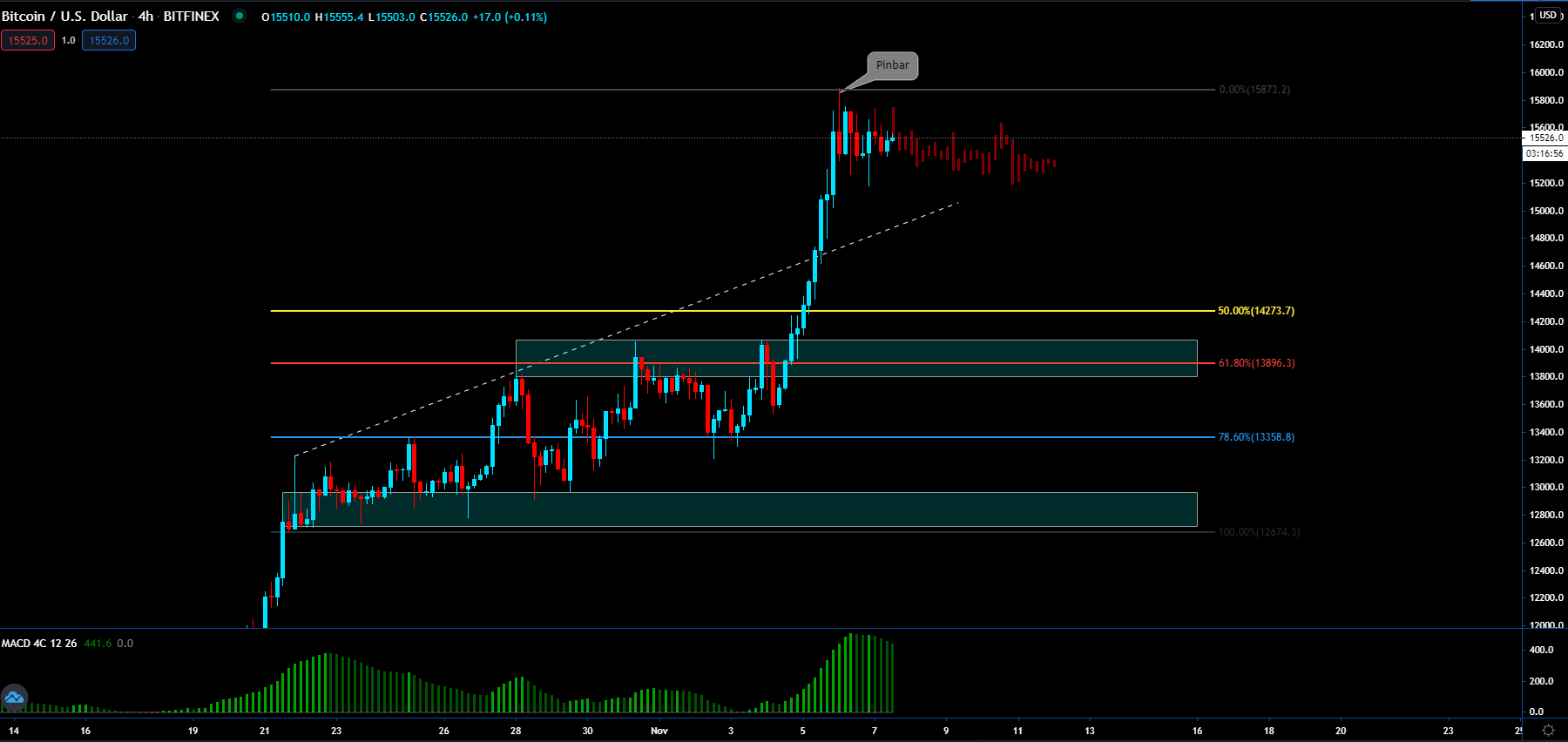1568x742 pixels.
Task: Open the USD currency selector
Action: click(x=1547, y=15)
